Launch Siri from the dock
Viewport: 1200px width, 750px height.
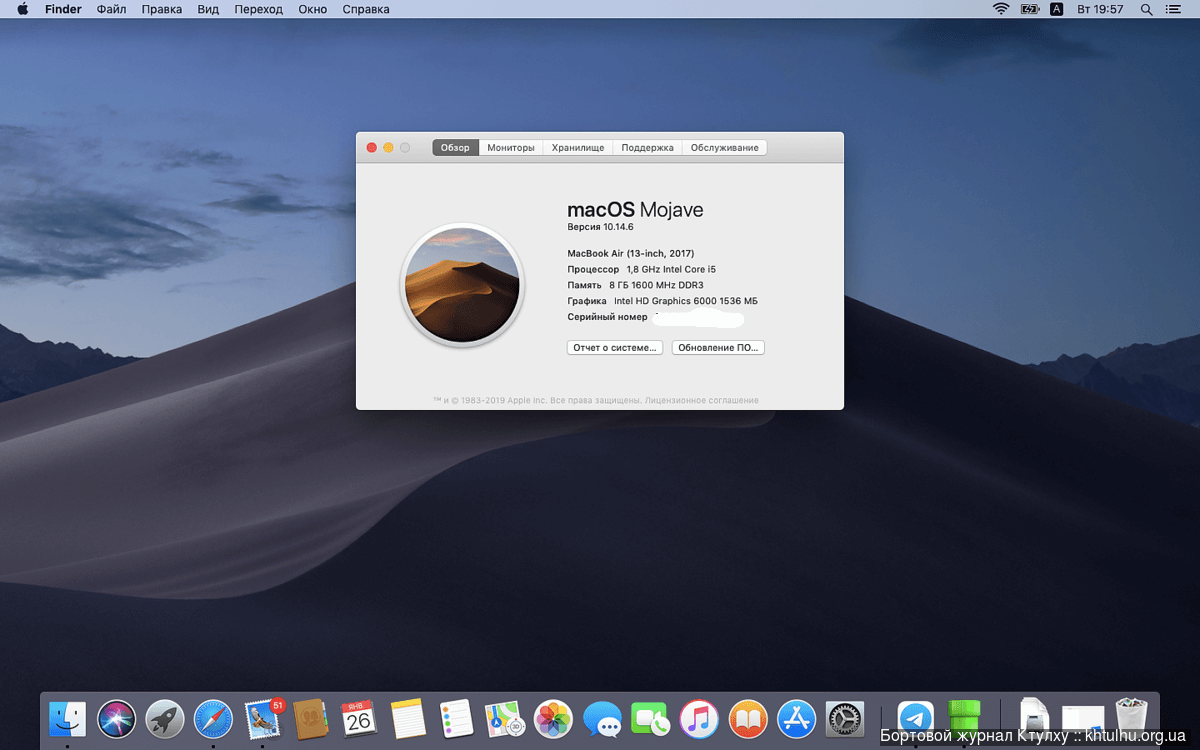click(x=116, y=718)
